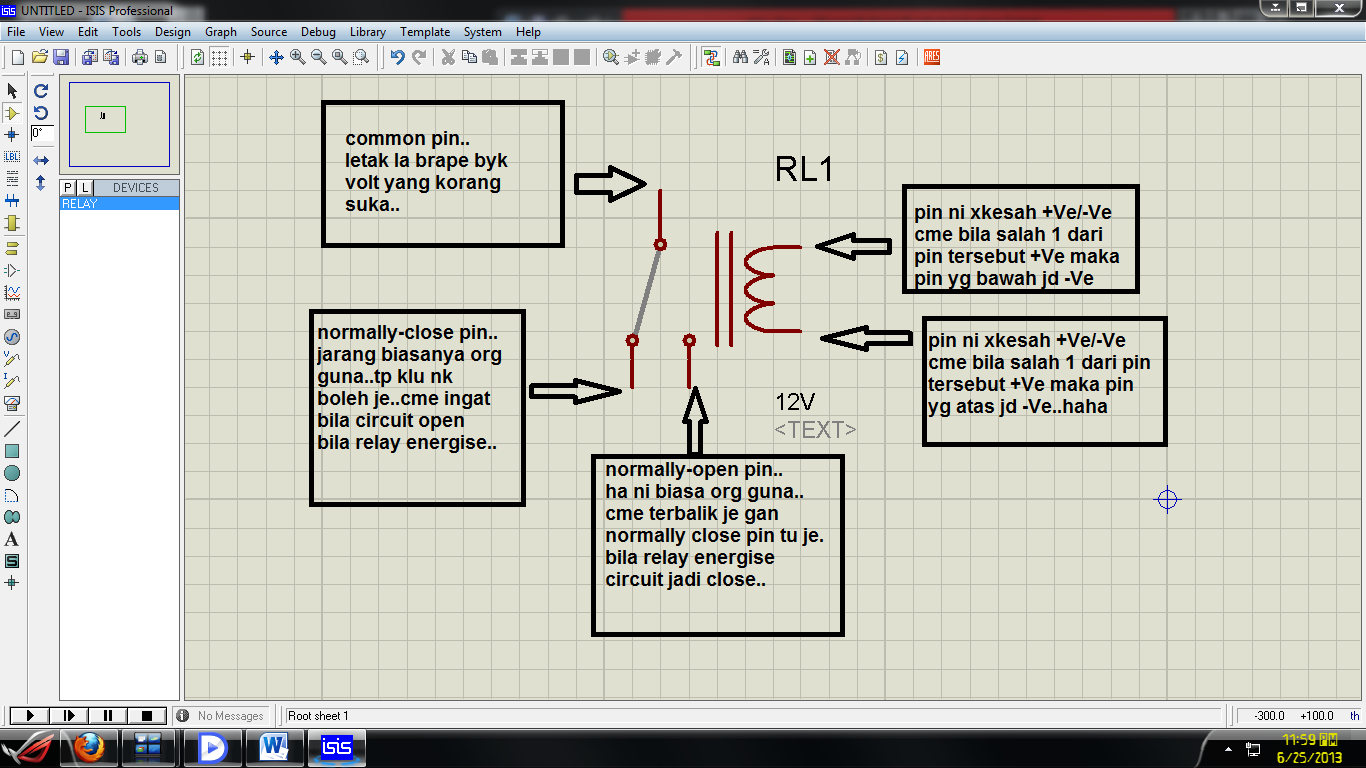Click the Zoom In toolbar icon

click(x=296, y=57)
